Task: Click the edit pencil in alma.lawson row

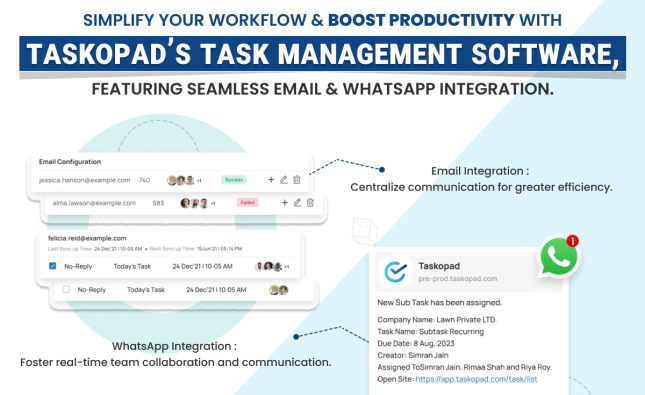Action: coord(297,202)
